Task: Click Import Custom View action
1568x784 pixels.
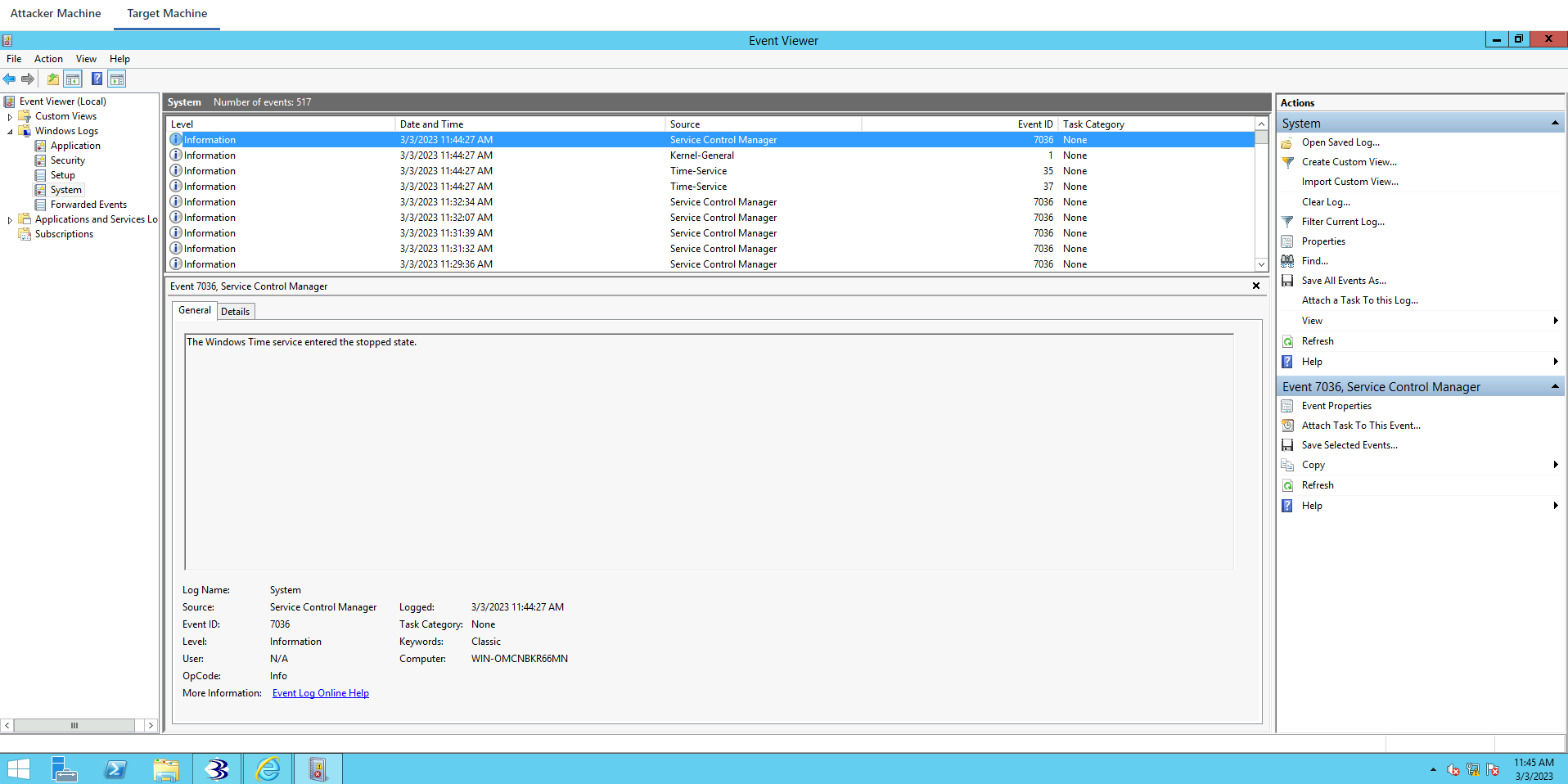Action: 1350,182
